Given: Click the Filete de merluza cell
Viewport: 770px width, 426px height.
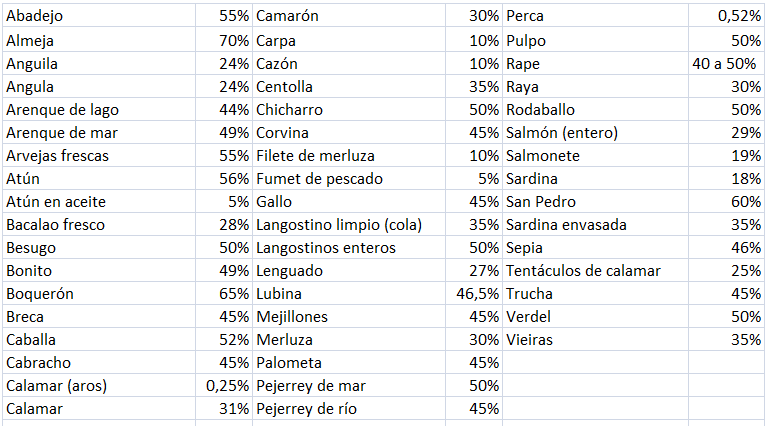Looking at the screenshot, I should point(348,156).
